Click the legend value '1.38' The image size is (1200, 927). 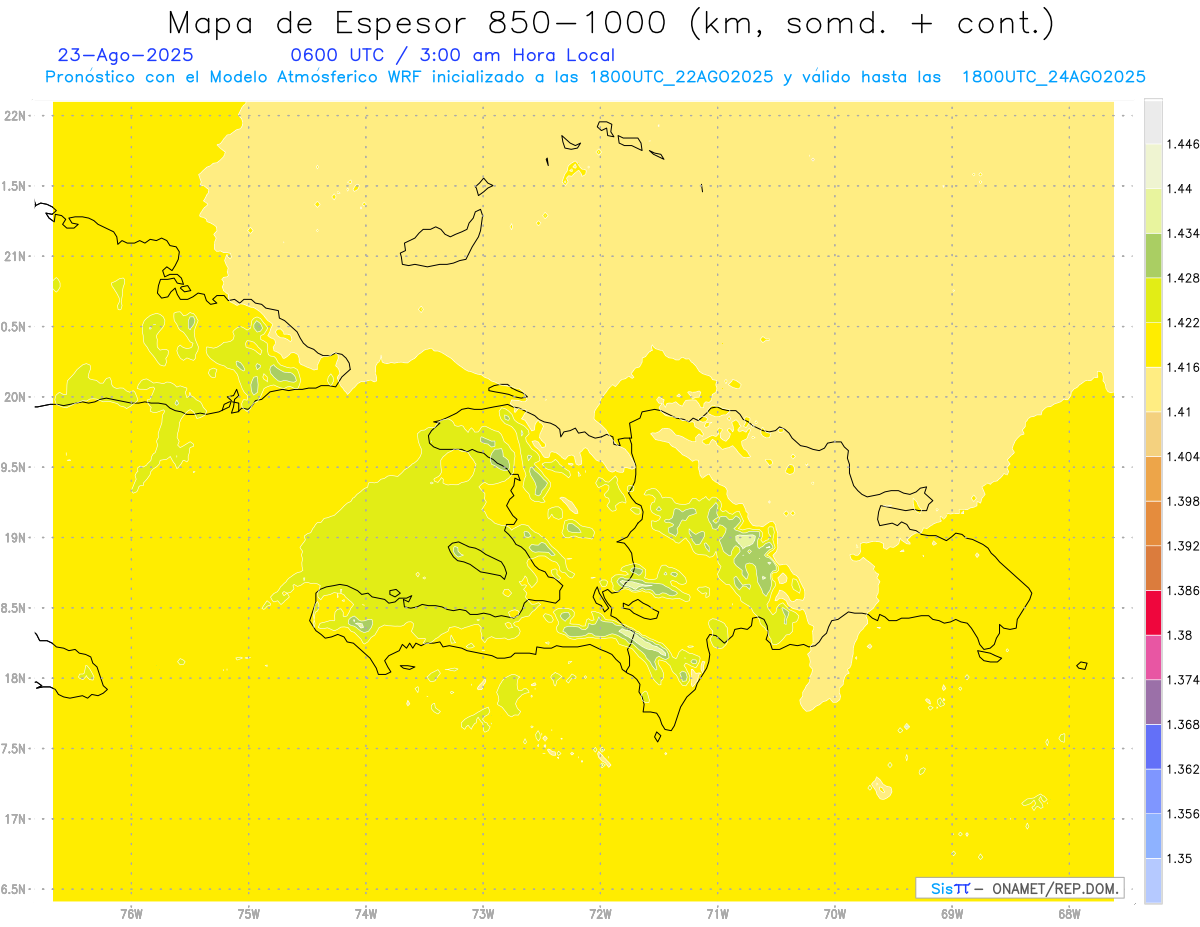click(x=1179, y=635)
